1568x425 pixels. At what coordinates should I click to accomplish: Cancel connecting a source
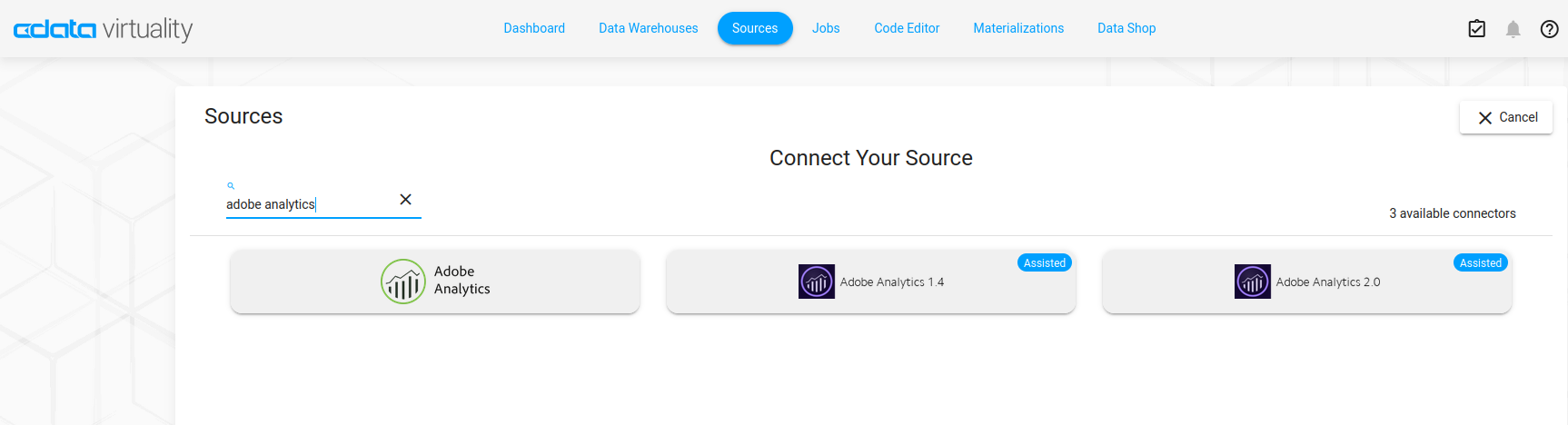click(x=1506, y=117)
